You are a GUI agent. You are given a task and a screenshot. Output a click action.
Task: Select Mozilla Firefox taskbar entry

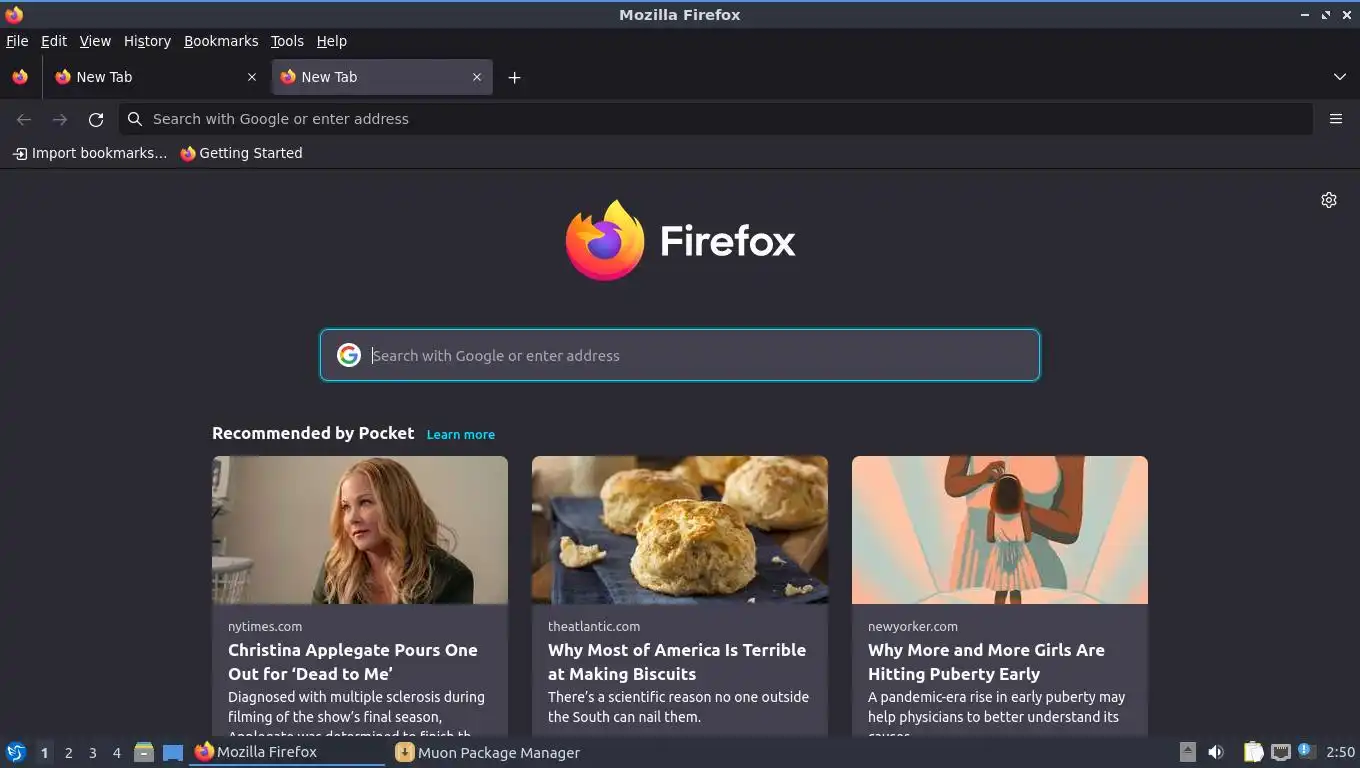point(288,752)
